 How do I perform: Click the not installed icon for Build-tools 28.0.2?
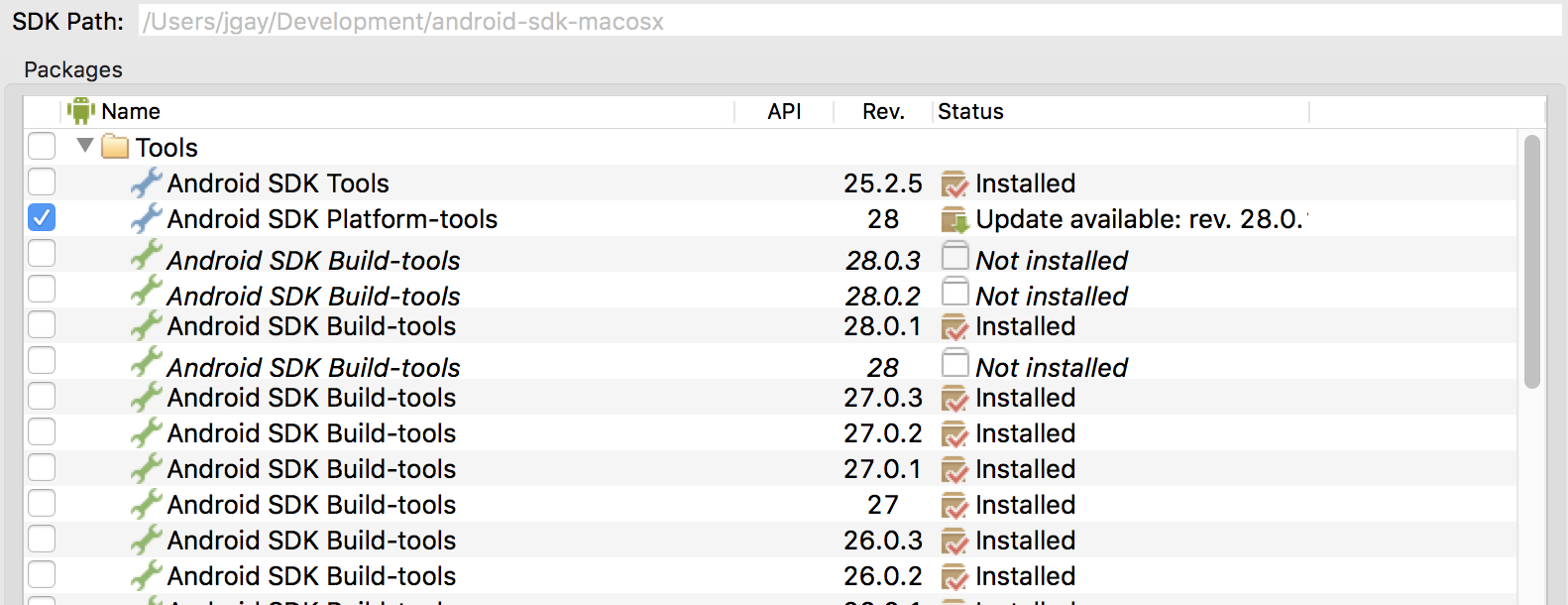coord(954,293)
